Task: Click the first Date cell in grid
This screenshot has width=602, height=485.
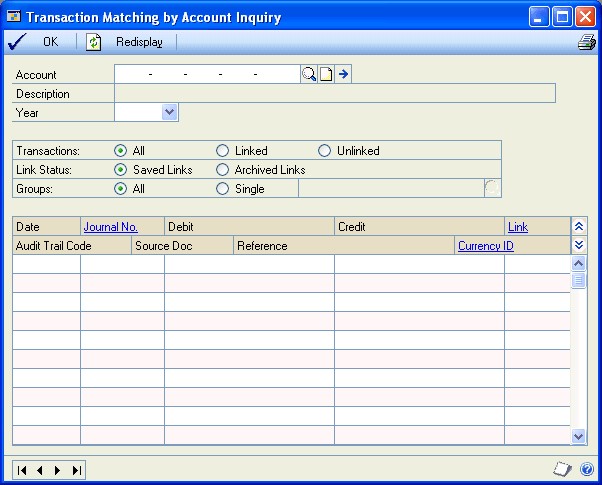Action: (x=46, y=264)
